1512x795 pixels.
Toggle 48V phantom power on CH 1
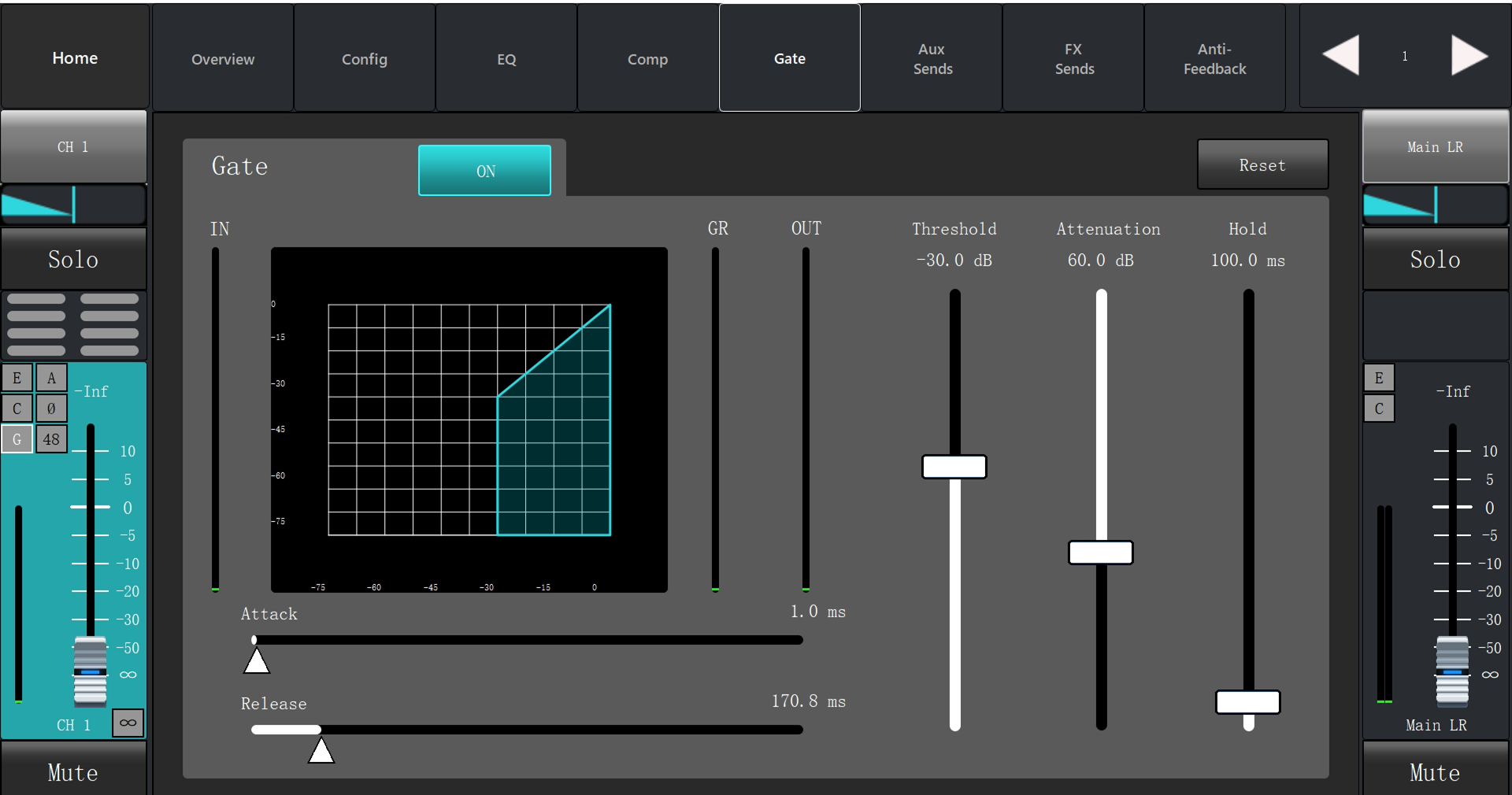pos(51,439)
